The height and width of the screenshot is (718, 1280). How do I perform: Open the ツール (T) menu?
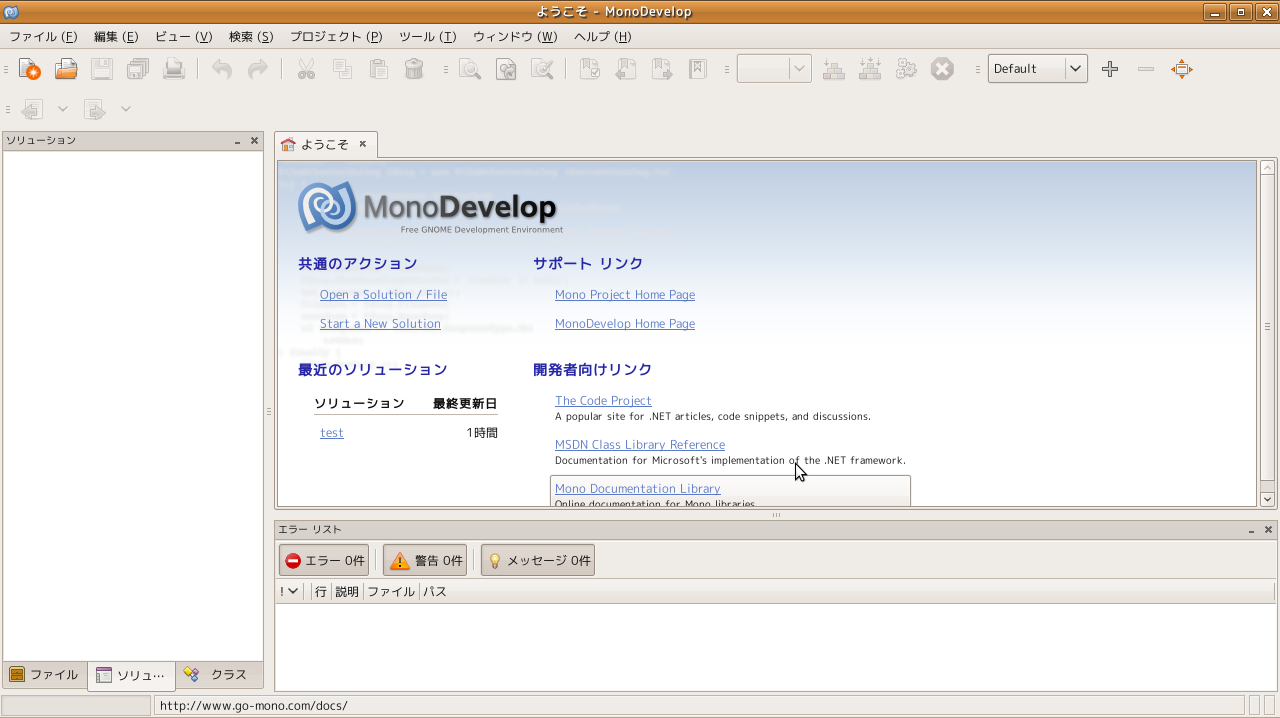point(427,37)
